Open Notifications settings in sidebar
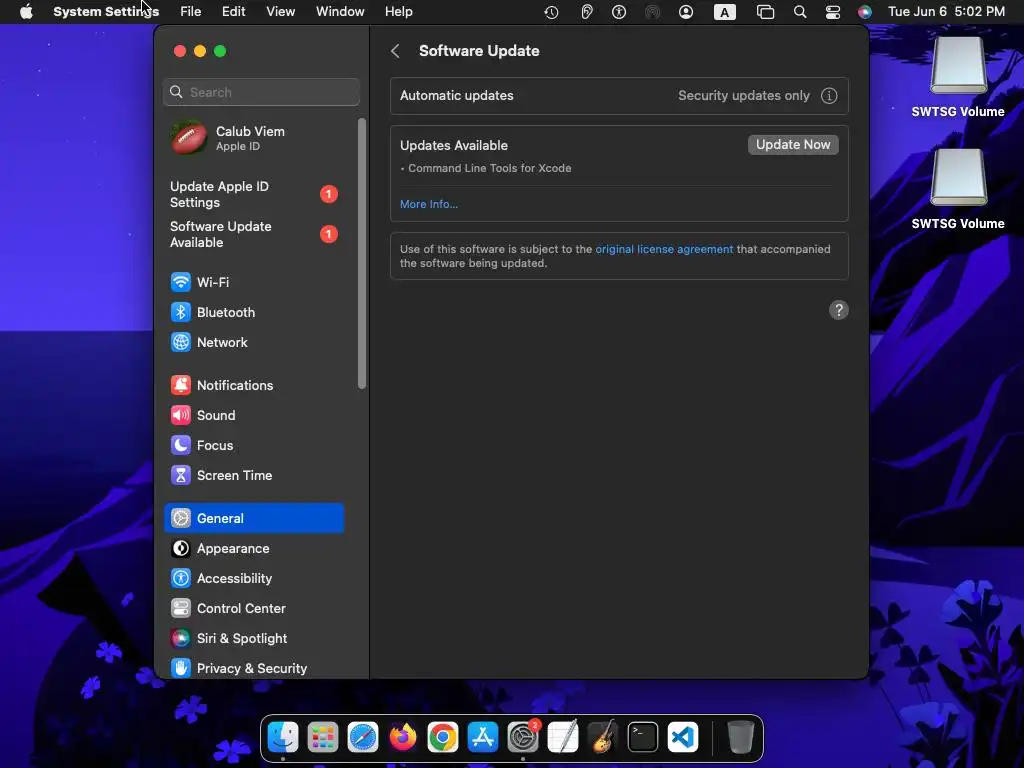This screenshot has height=768, width=1024. tap(253, 385)
